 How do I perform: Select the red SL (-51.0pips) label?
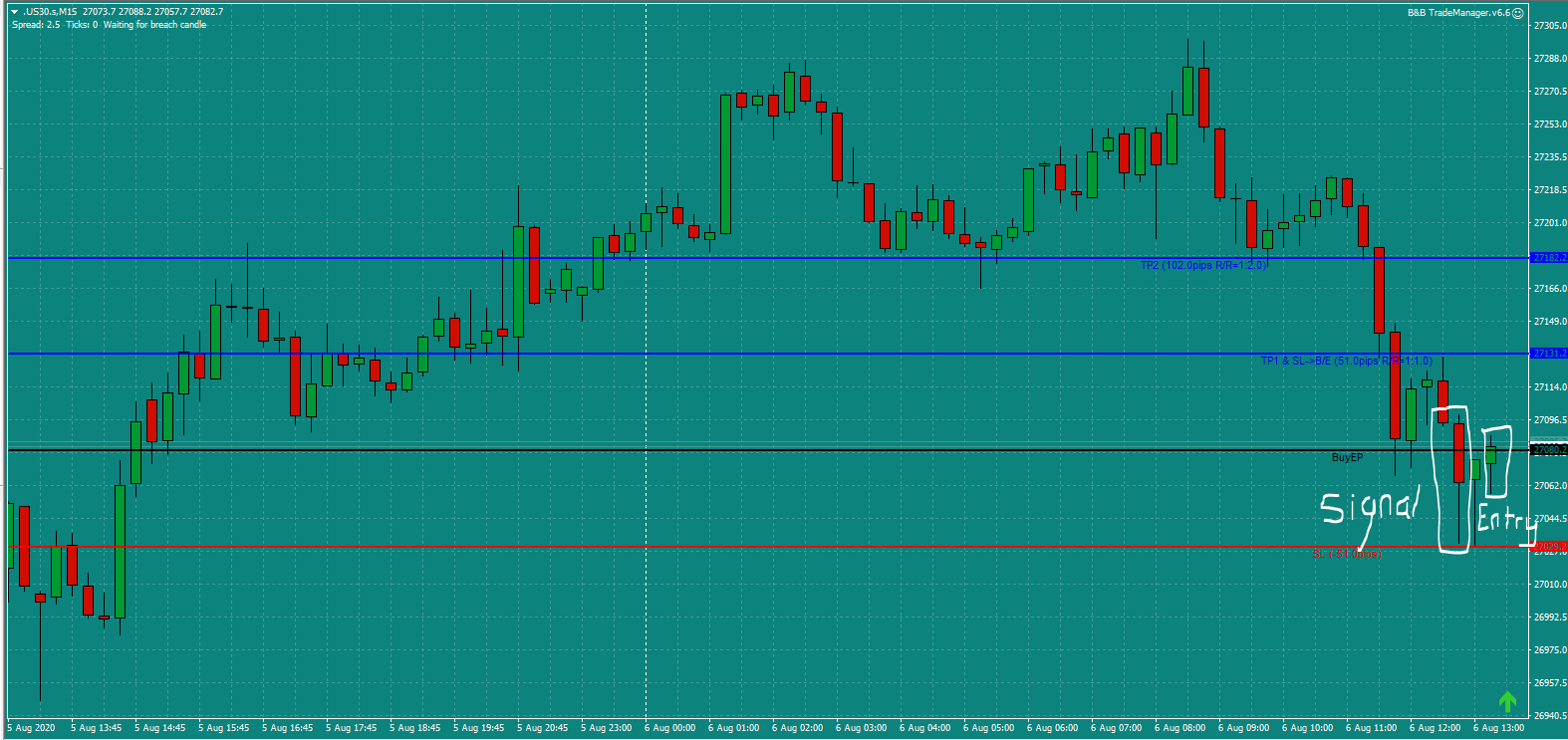coord(1347,554)
